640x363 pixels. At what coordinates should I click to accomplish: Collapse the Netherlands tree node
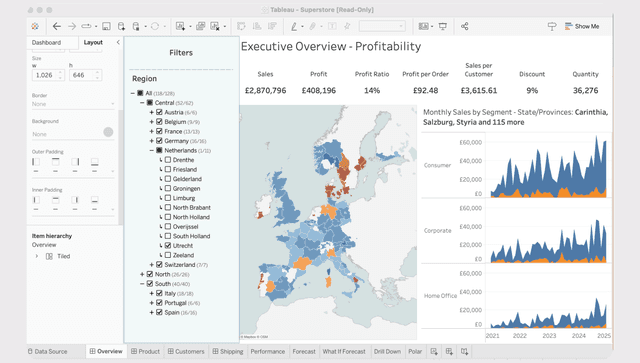[x=151, y=150]
